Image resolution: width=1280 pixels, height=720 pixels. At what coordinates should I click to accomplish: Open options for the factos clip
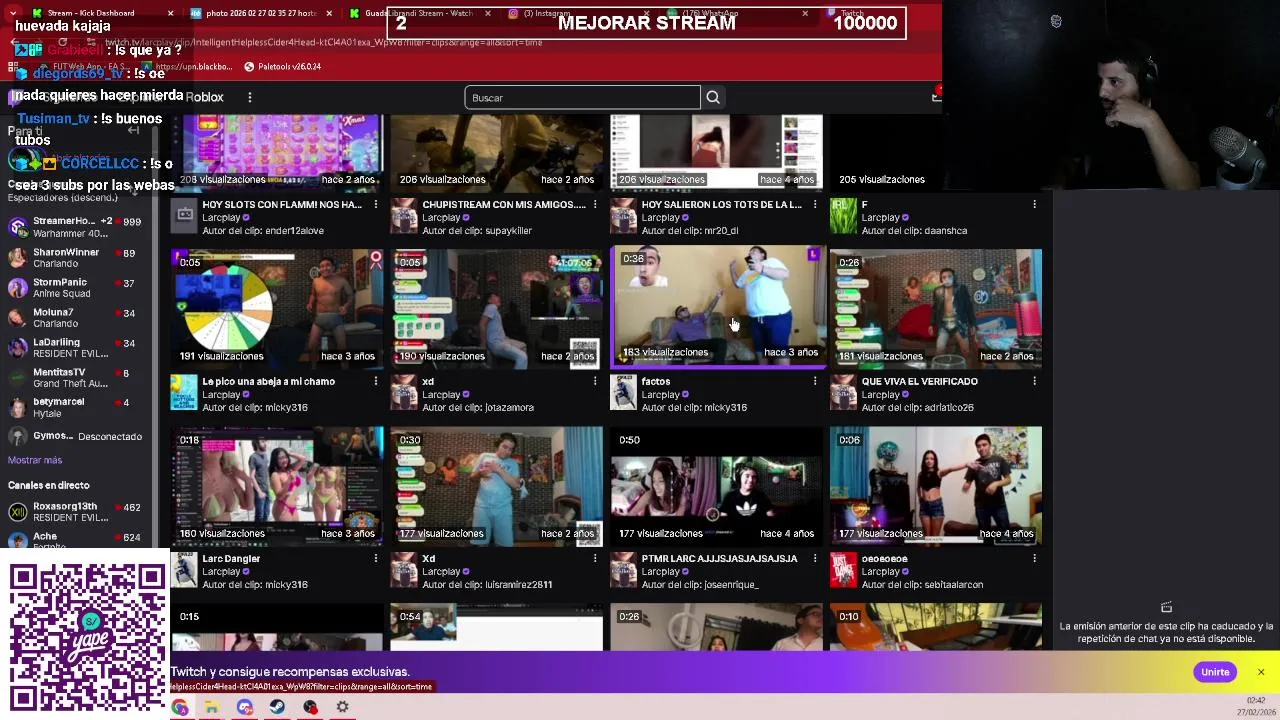tap(815, 381)
